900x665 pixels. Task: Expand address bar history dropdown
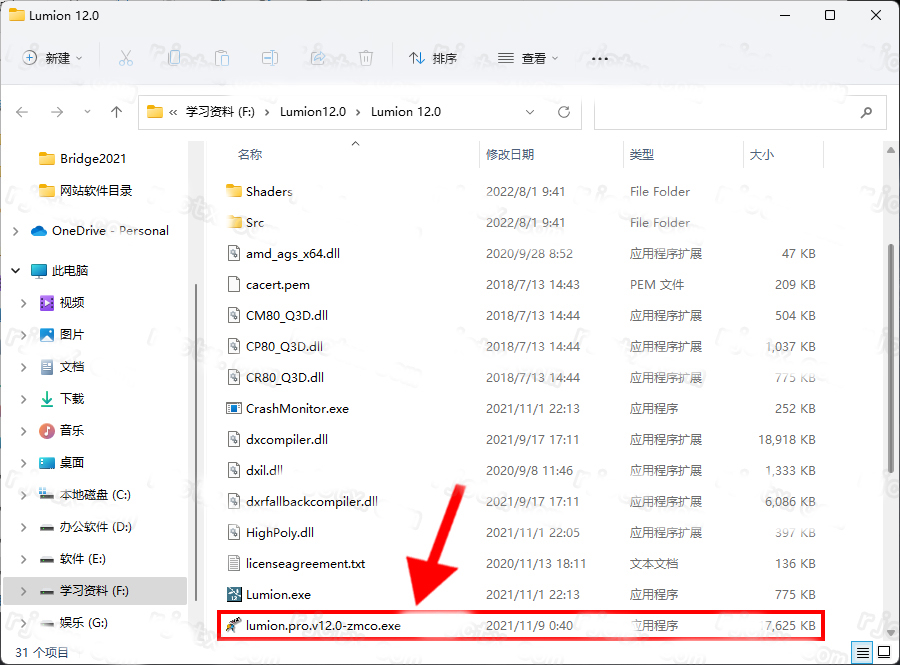[x=530, y=112]
